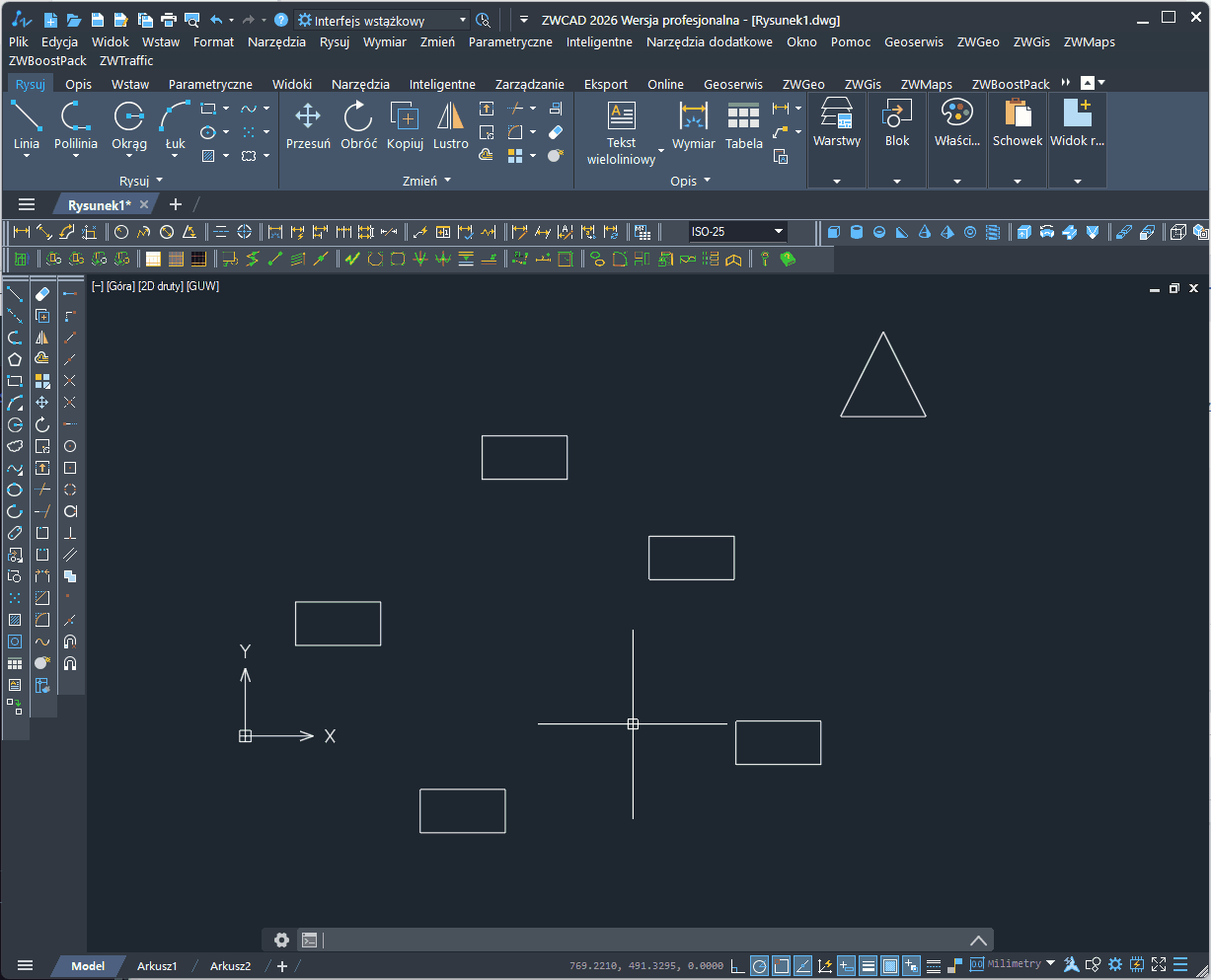Click the Kopiuj copy tool

(x=405, y=125)
